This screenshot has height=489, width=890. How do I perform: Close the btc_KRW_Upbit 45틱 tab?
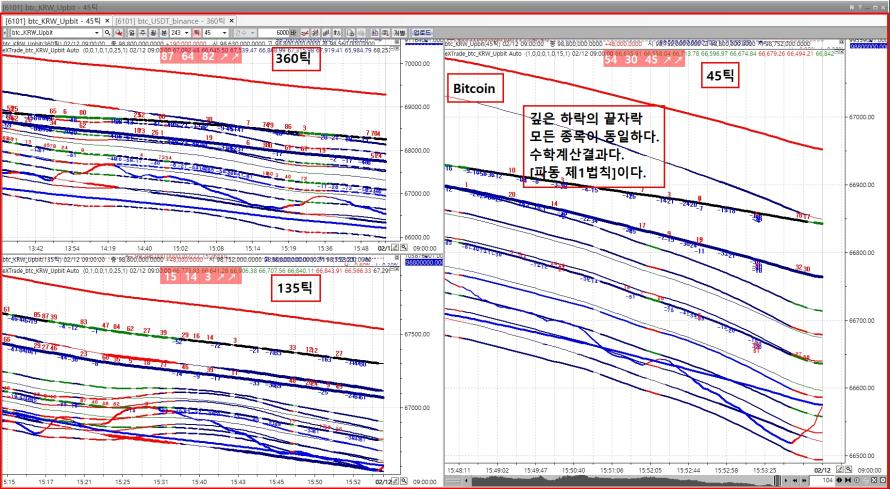click(107, 20)
